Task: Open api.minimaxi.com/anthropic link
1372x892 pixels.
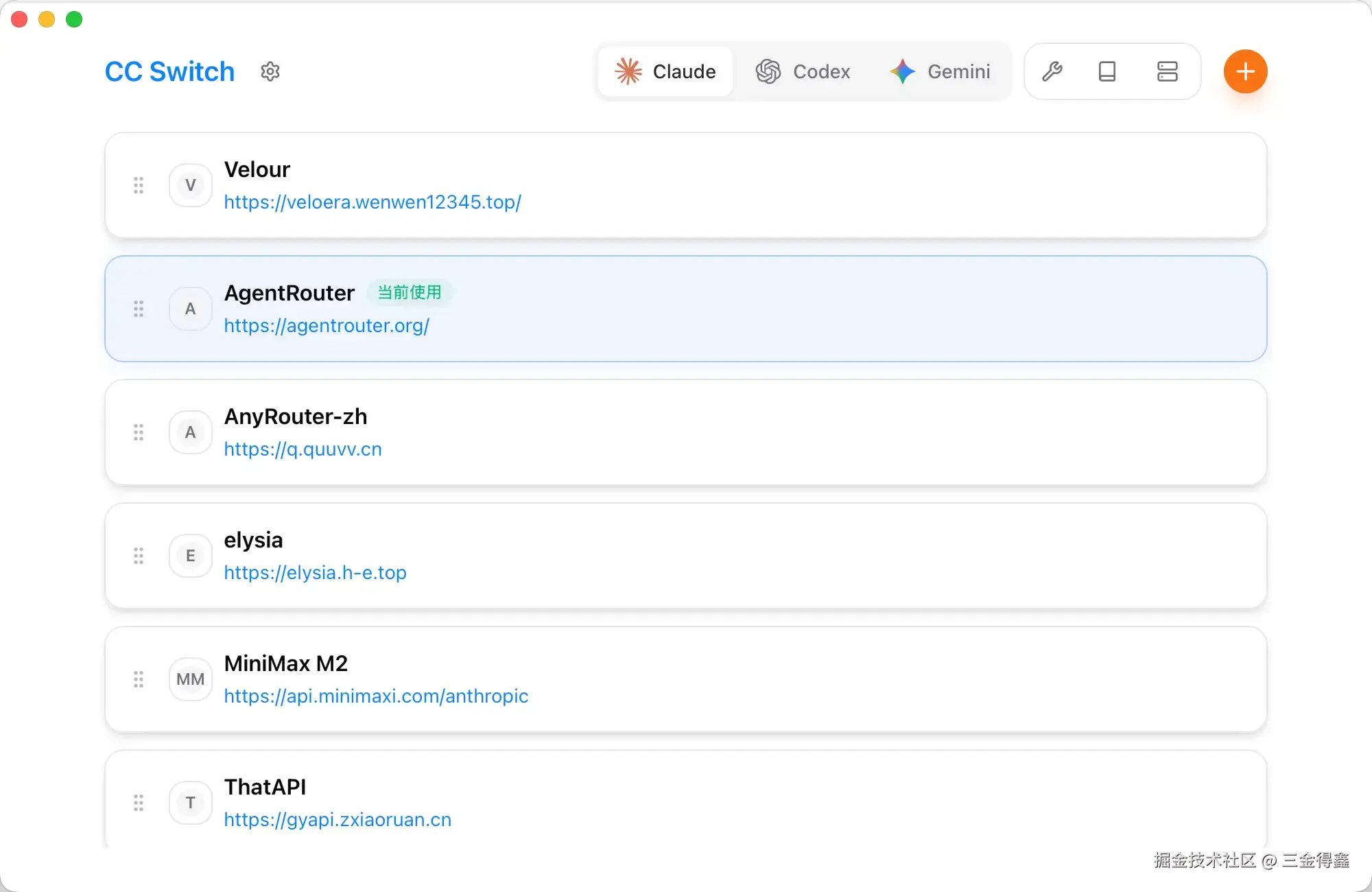Action: point(376,696)
